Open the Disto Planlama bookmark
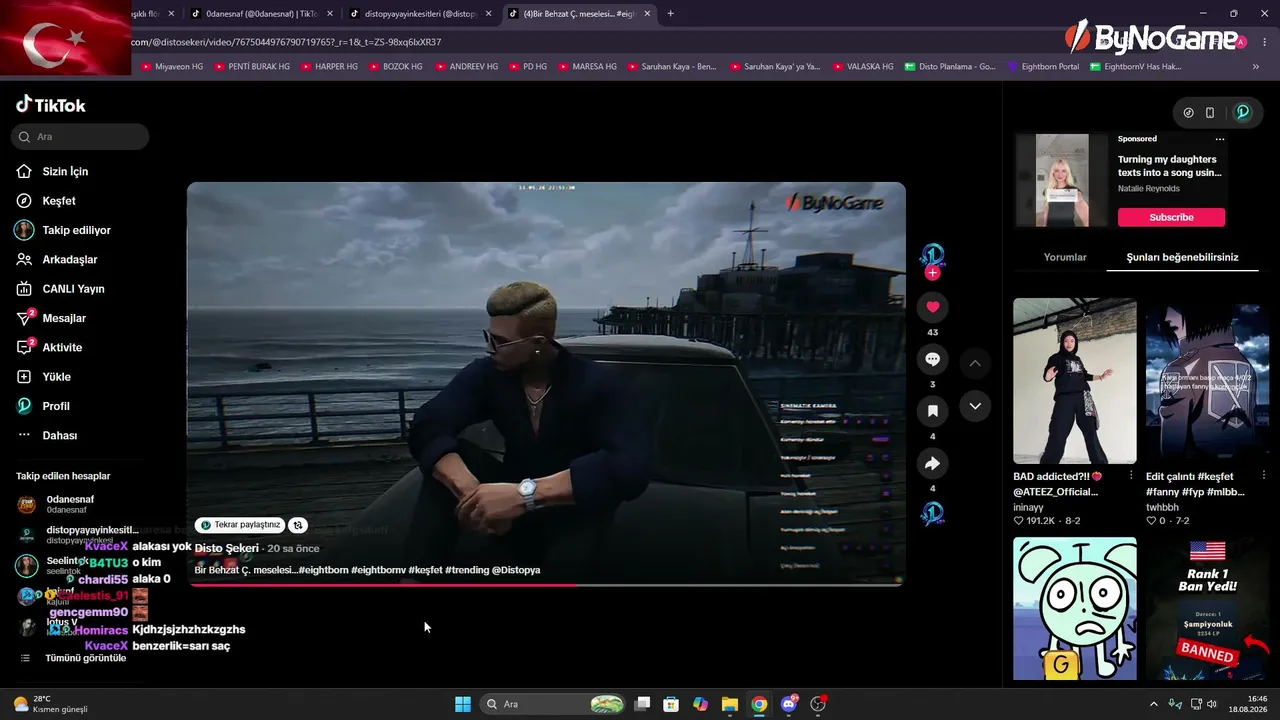The image size is (1280, 720). [950, 66]
